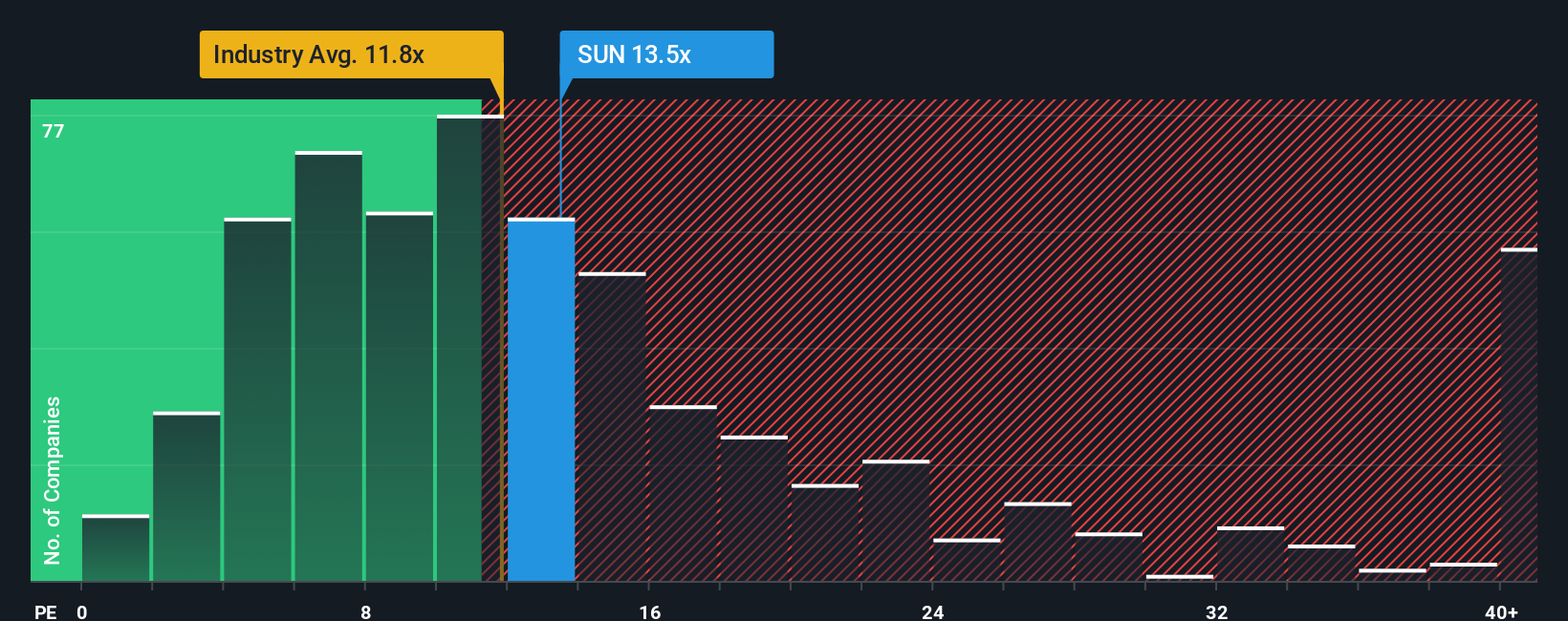Click the 'PE' axis label
1568x621 pixels.
(46, 611)
